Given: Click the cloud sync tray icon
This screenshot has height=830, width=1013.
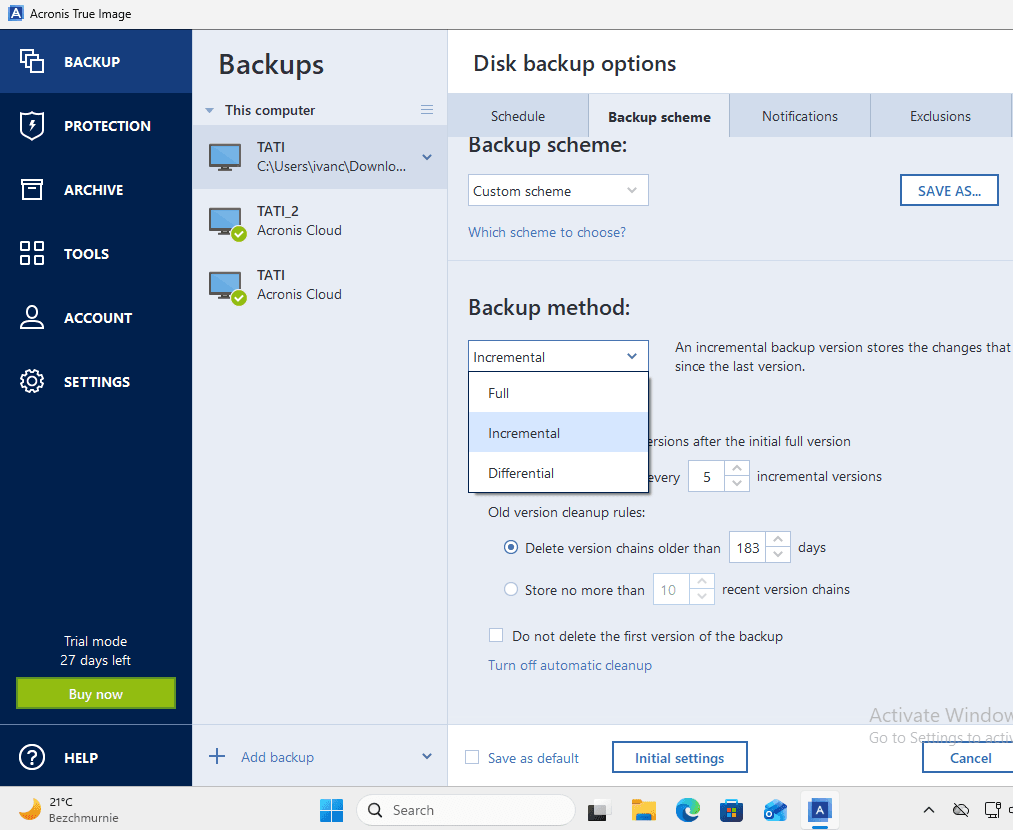Looking at the screenshot, I should click(961, 810).
